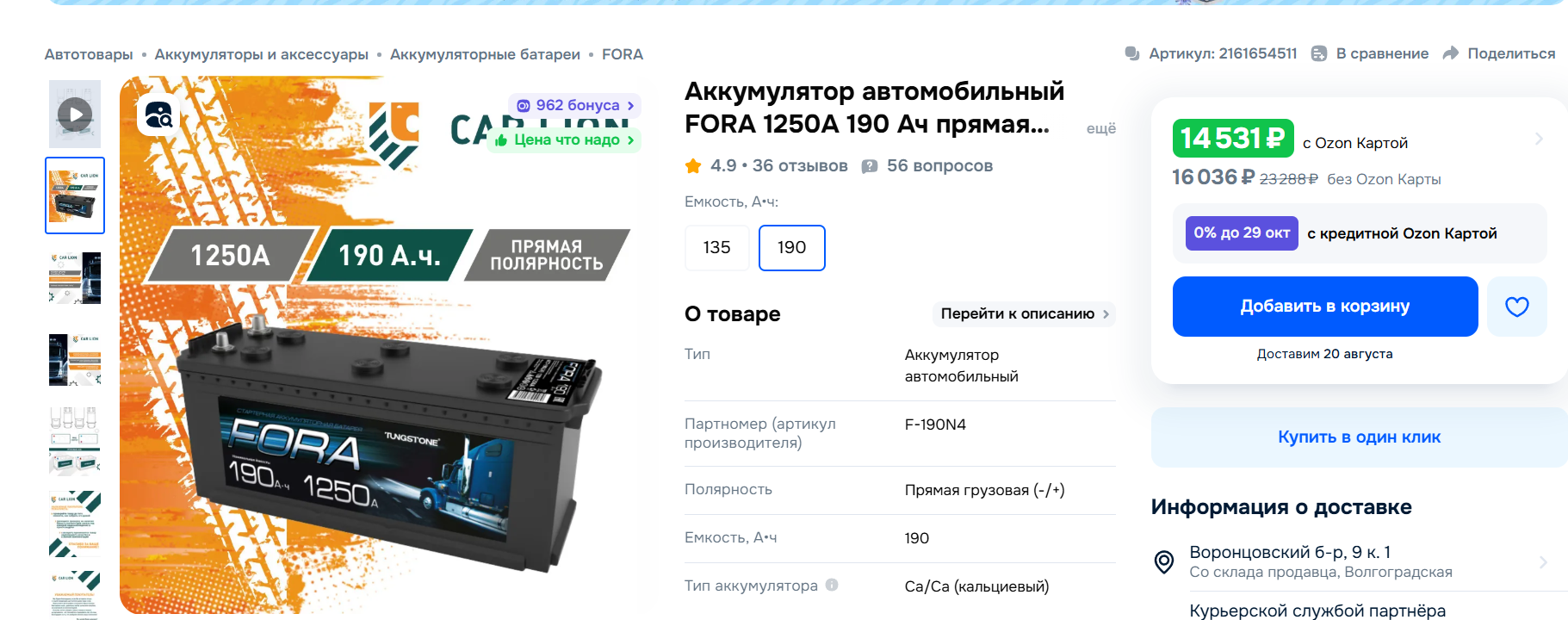1568x620 pixels.
Task: Play the product video thumbnail
Action: point(75,115)
